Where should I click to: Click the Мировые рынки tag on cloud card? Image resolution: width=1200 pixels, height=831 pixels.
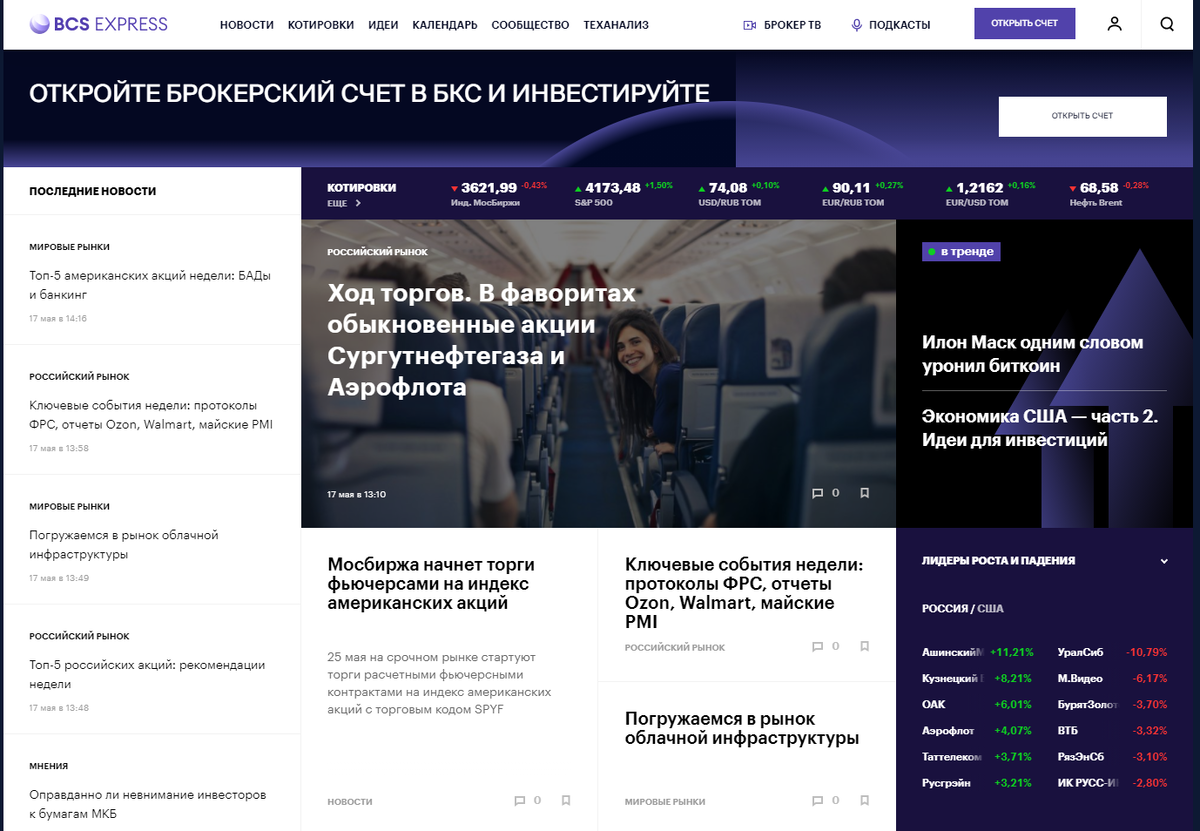point(665,802)
